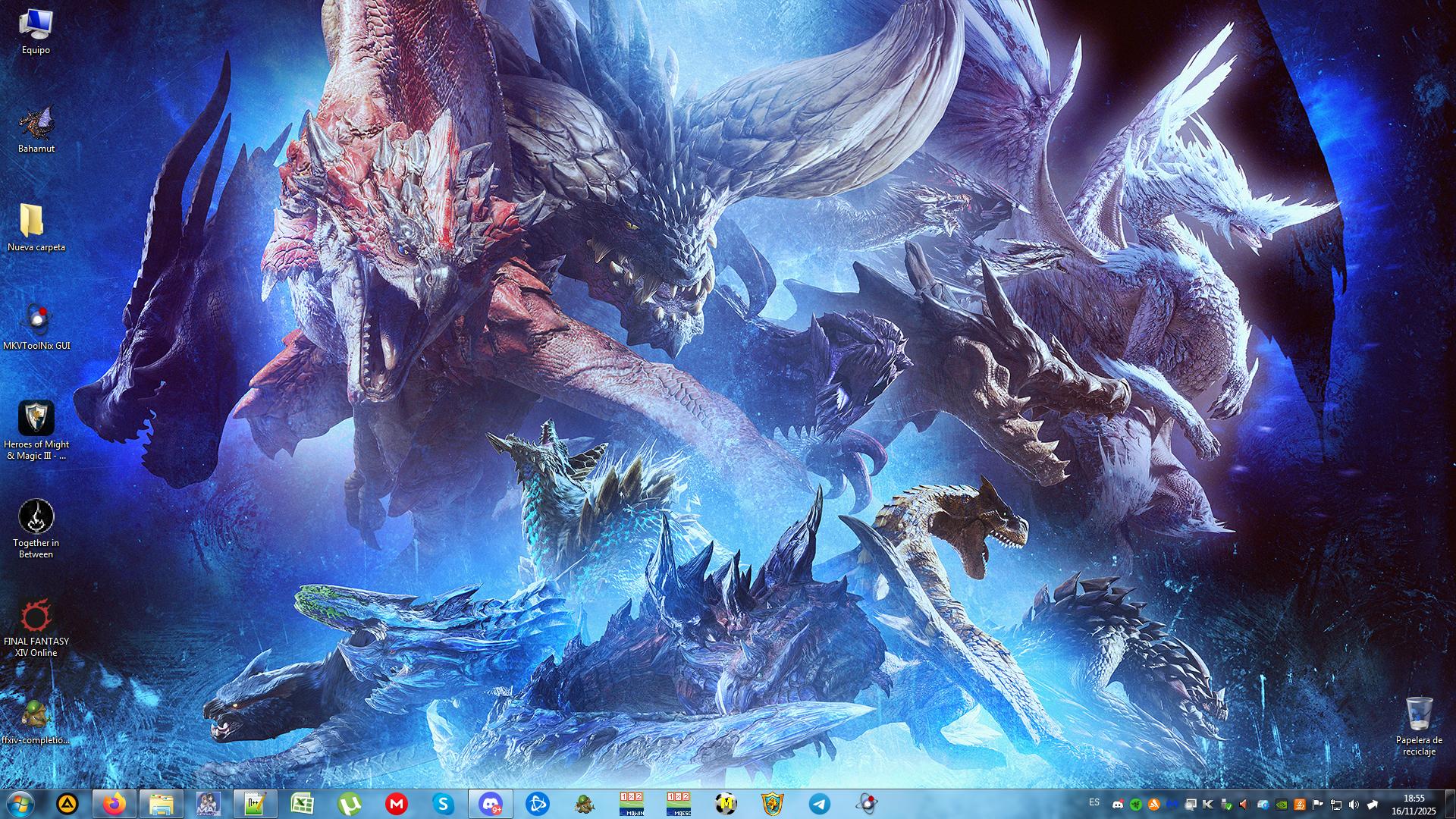The width and height of the screenshot is (1456, 819).
Task: Open the MEGA taskbar icon
Action: [396, 803]
